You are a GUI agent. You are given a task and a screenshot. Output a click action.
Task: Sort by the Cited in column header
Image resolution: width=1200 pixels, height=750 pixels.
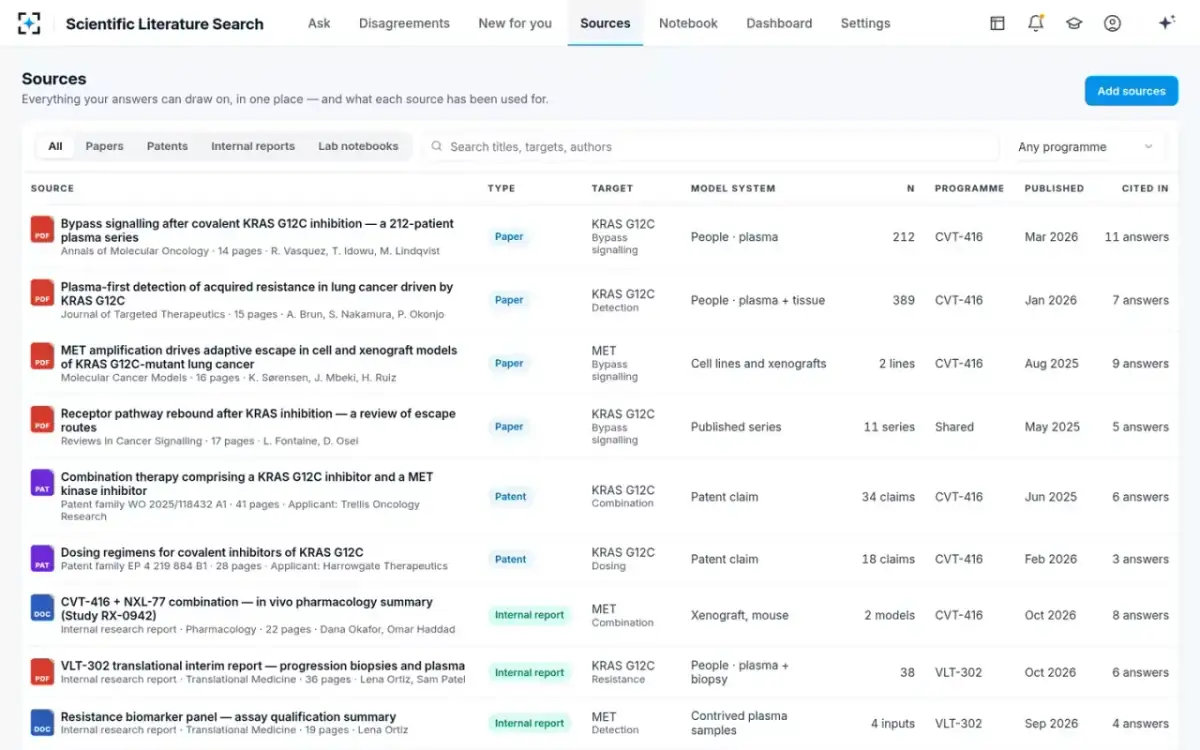pyautogui.click(x=1145, y=188)
